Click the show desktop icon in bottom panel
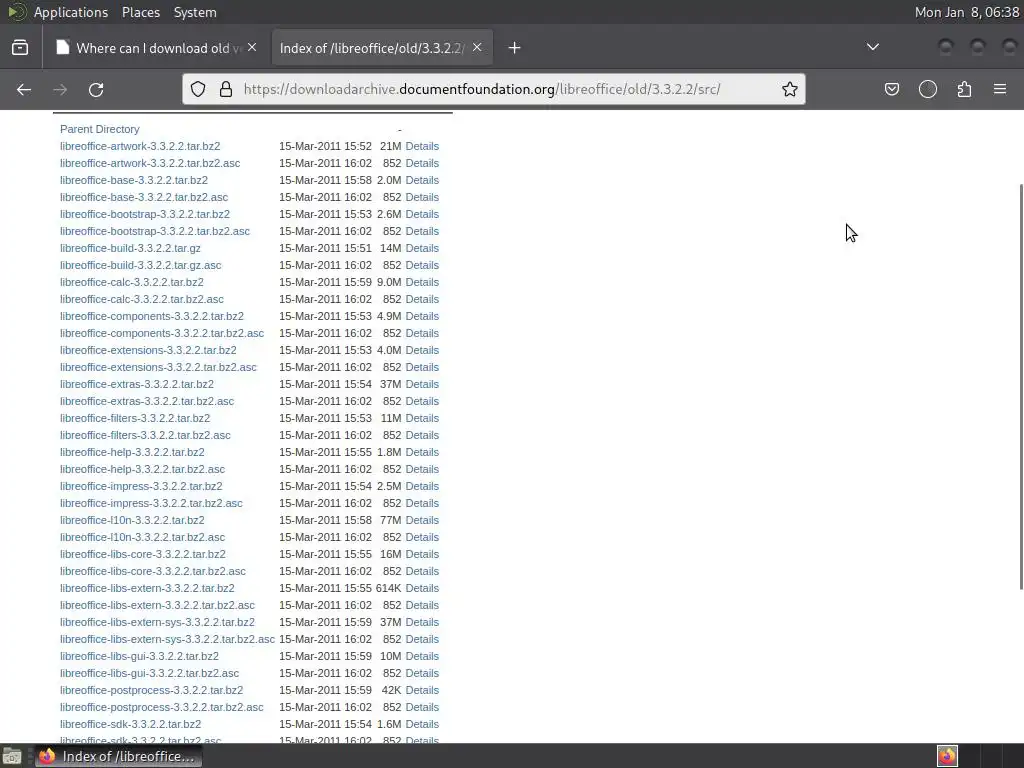Viewport: 1024px width, 768px height. (x=12, y=756)
